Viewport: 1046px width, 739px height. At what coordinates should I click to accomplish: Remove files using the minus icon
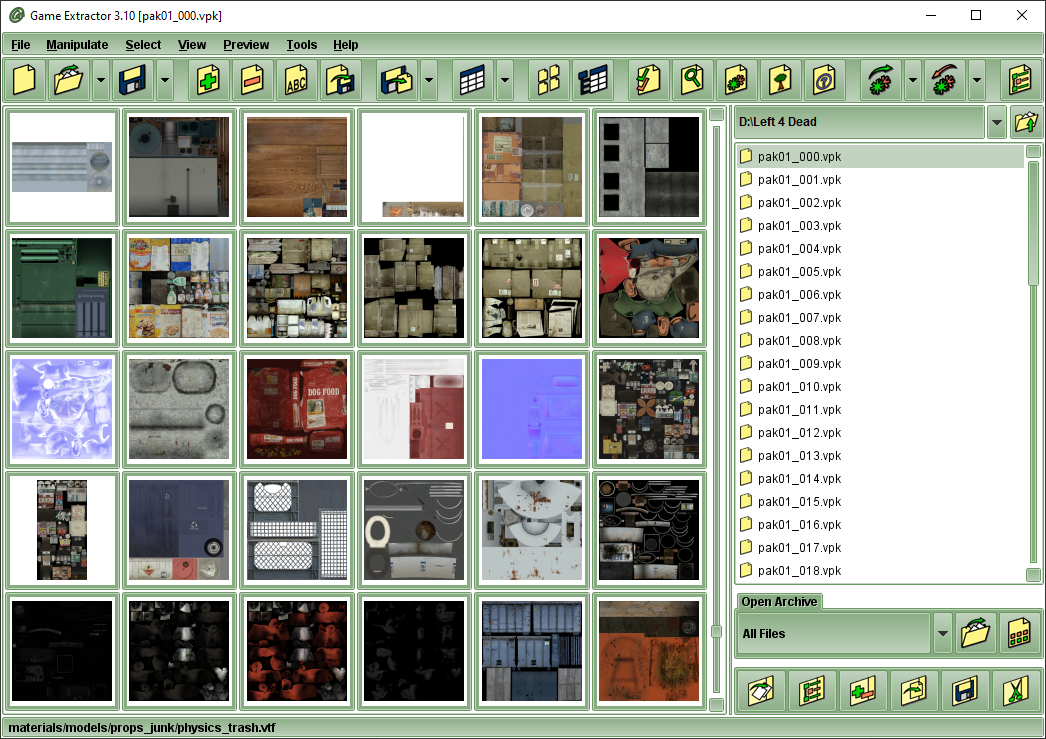tap(251, 80)
